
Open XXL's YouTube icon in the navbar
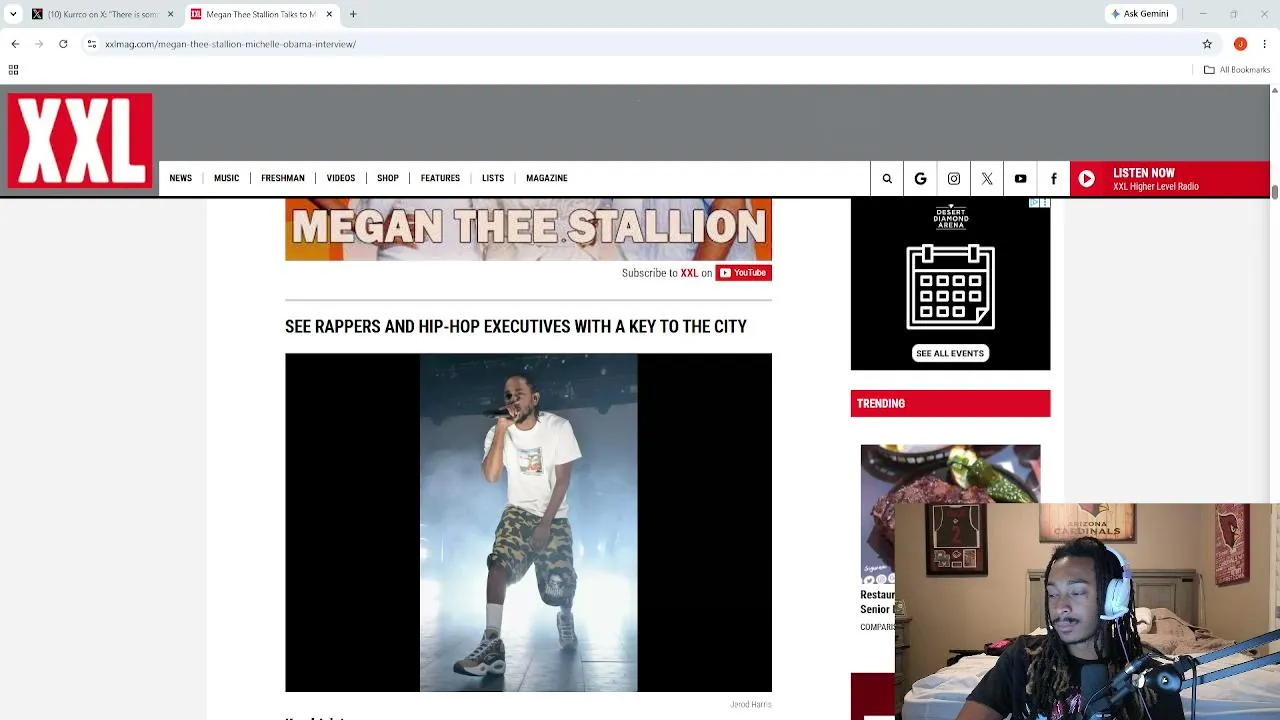tap(1020, 179)
